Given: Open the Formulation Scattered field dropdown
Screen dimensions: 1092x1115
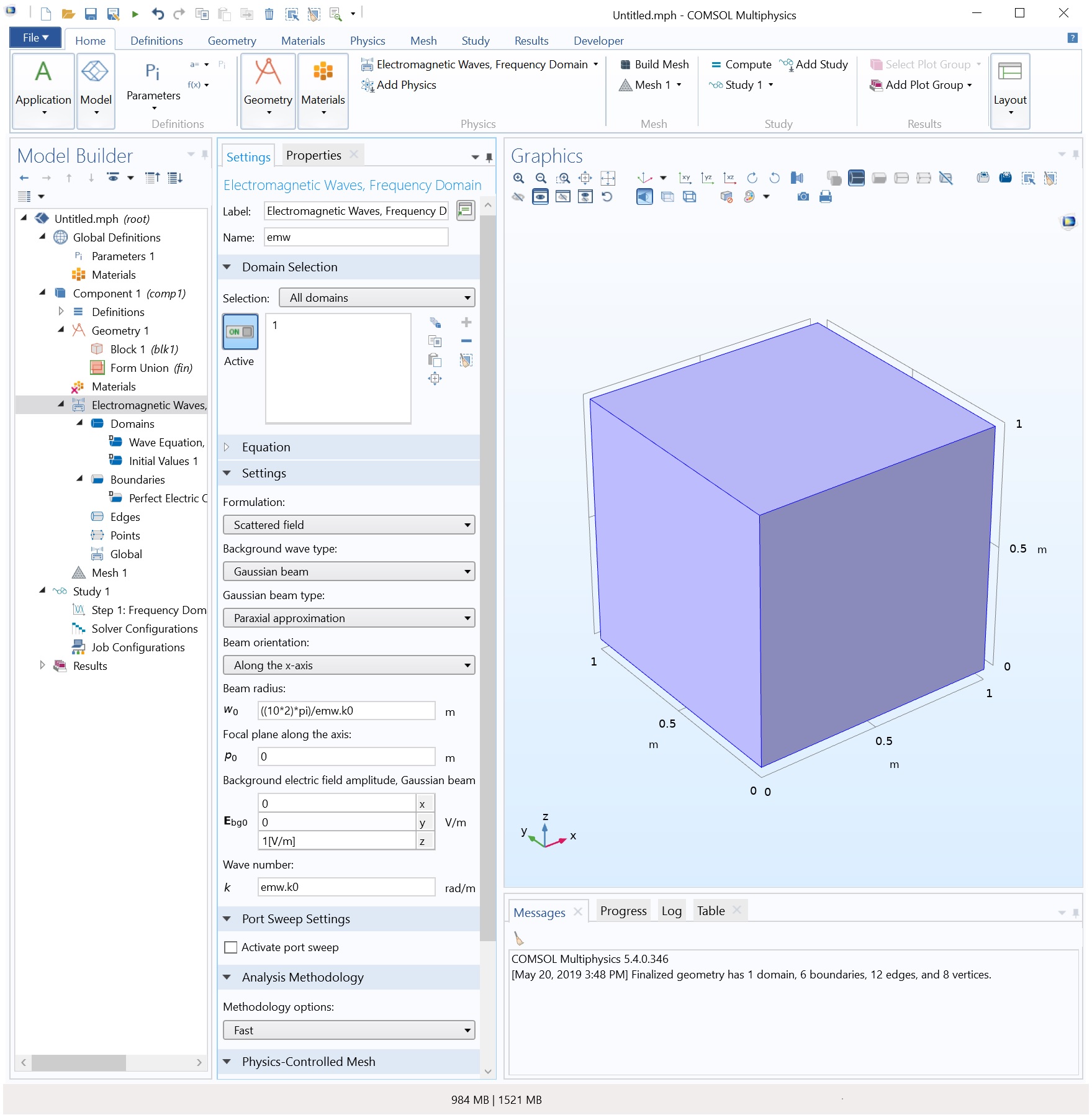Looking at the screenshot, I should [x=348, y=525].
